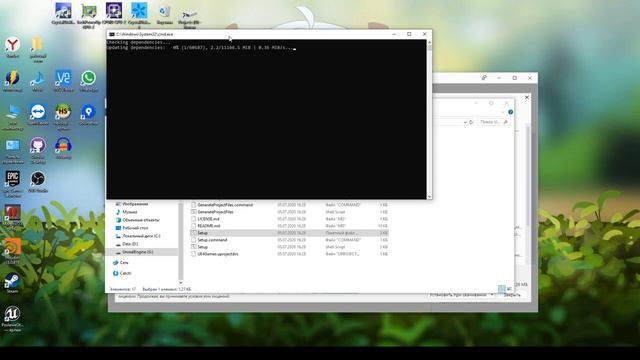Close the inner panel with the X
Viewport: 640px width, 360px height.
[527, 97]
